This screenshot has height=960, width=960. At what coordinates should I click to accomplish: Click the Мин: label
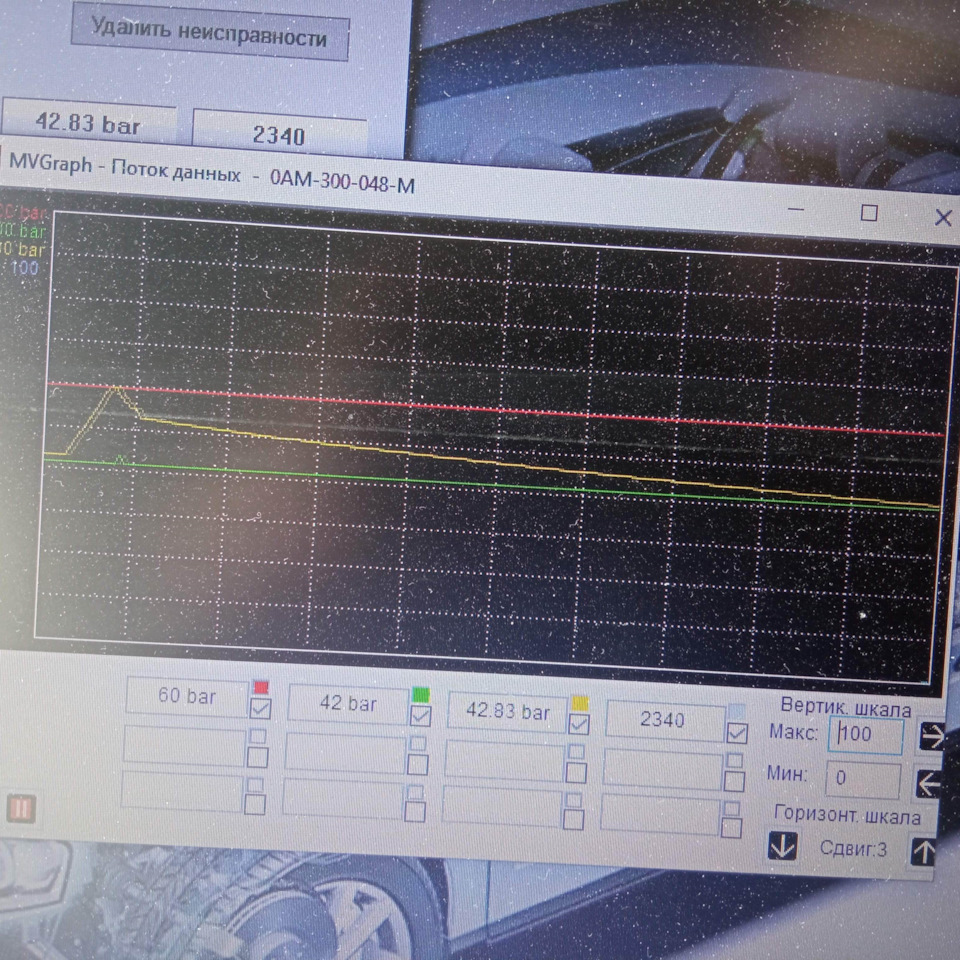tap(787, 774)
